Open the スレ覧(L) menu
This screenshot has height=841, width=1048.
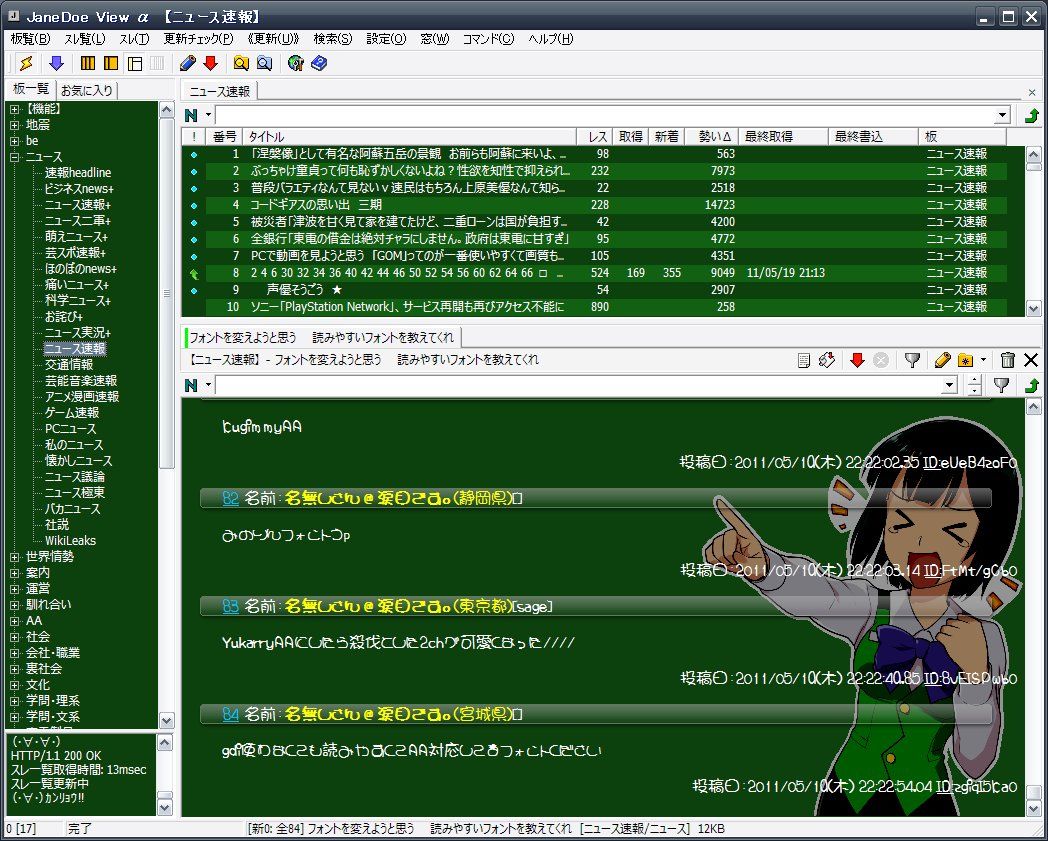(x=84, y=39)
